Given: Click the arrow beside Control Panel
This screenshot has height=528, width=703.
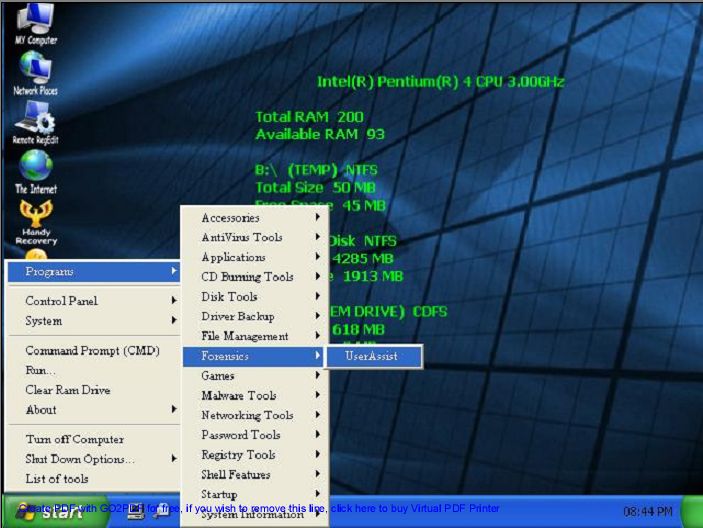Looking at the screenshot, I should click(x=174, y=300).
